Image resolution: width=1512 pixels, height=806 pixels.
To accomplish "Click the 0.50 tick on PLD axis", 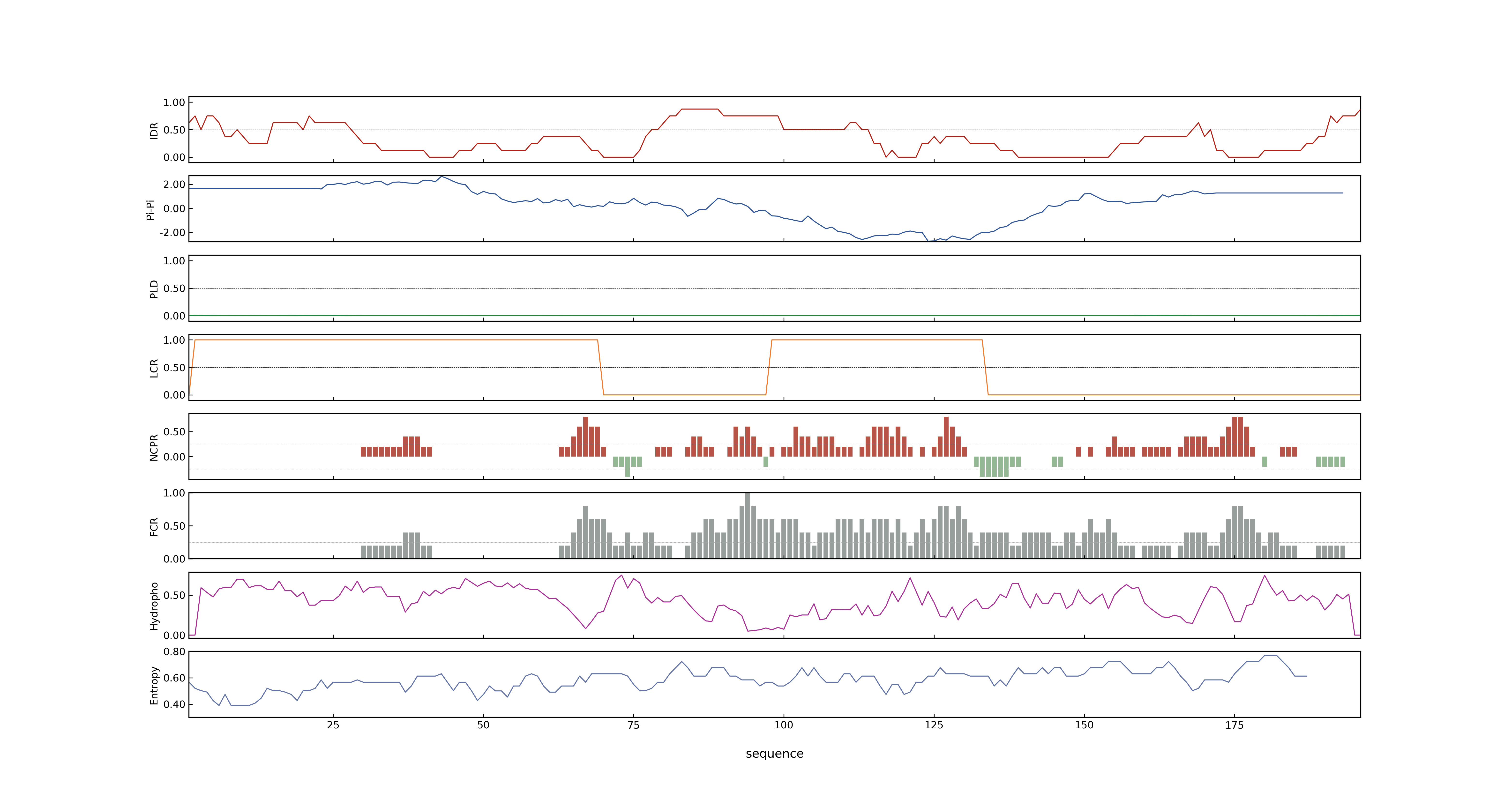I will click(x=174, y=288).
